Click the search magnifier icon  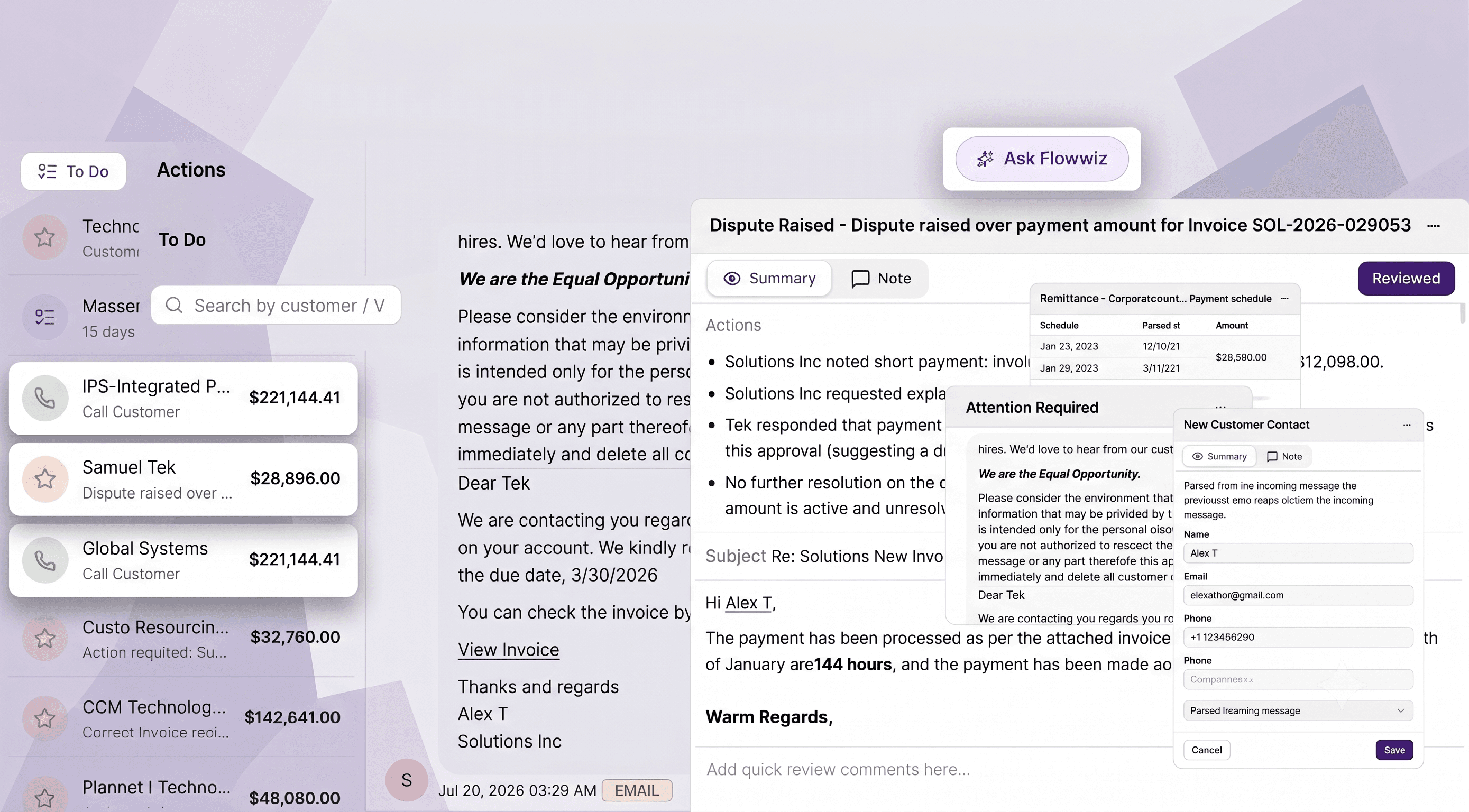tap(174, 305)
